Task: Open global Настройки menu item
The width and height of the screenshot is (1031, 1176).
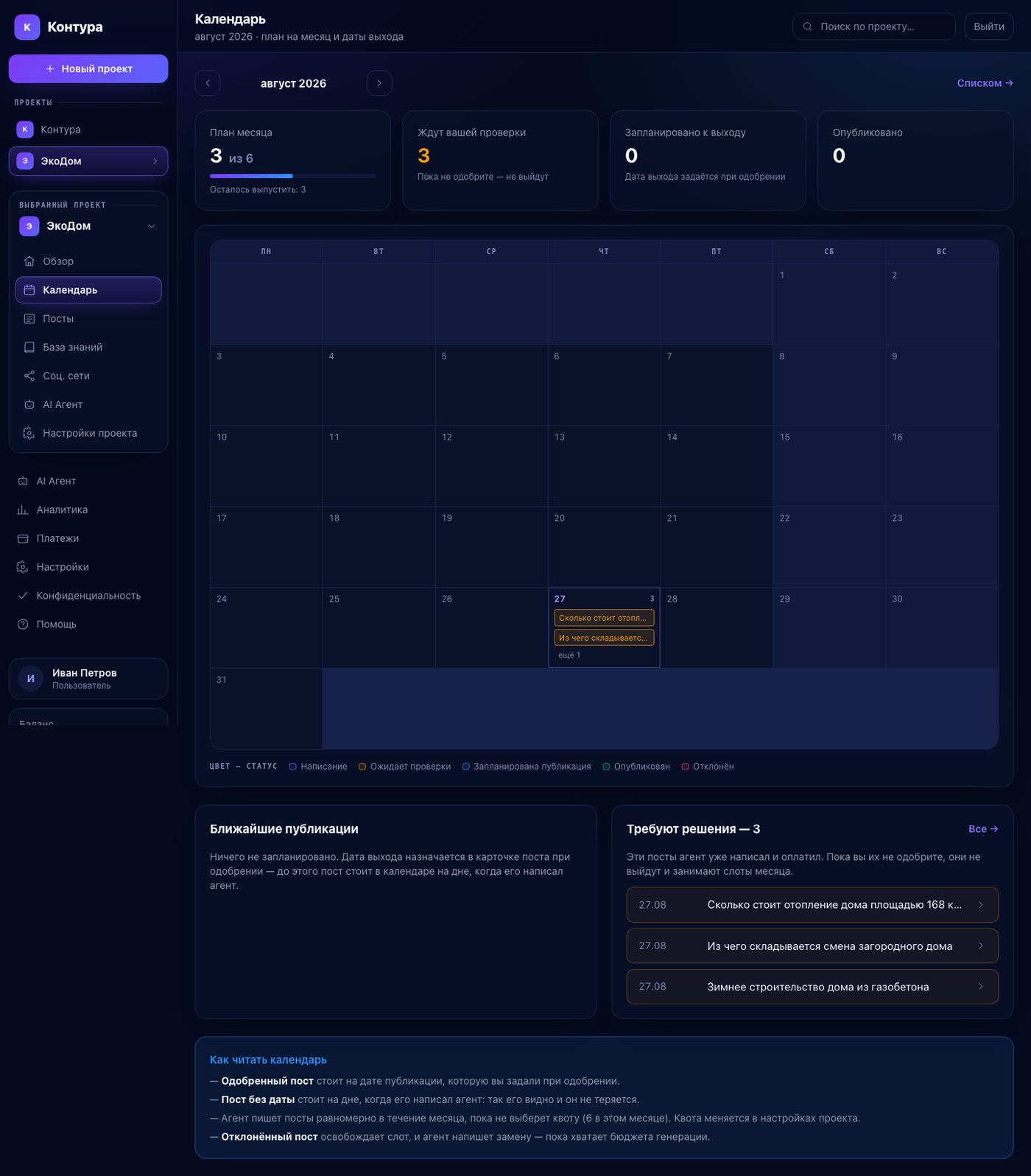Action: pyautogui.click(x=88, y=567)
